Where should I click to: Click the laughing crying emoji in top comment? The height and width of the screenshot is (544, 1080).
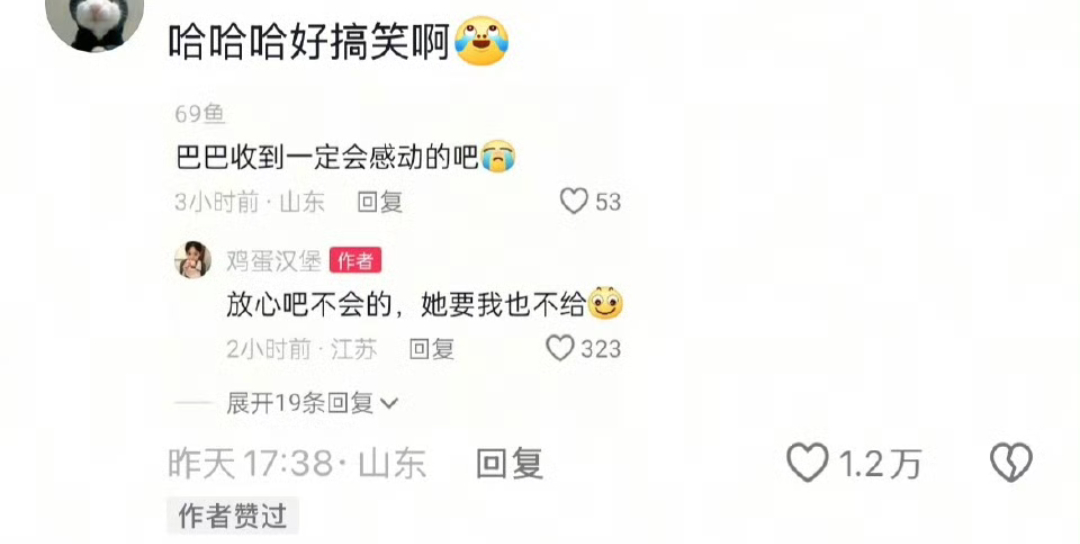pos(481,41)
